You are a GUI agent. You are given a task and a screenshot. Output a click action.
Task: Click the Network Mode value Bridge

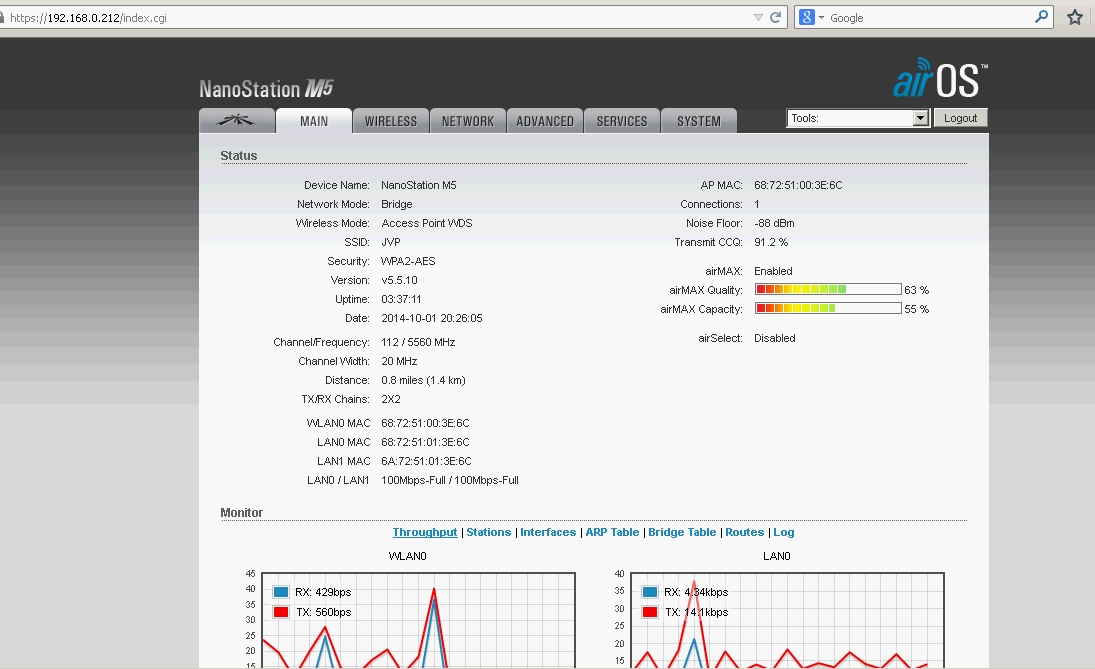(397, 205)
